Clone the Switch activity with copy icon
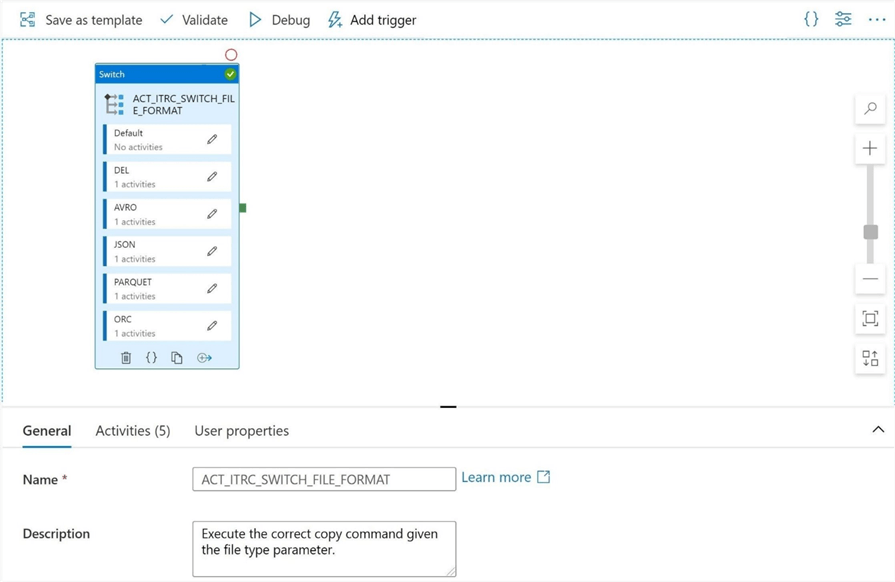This screenshot has height=582, width=895. [178, 357]
